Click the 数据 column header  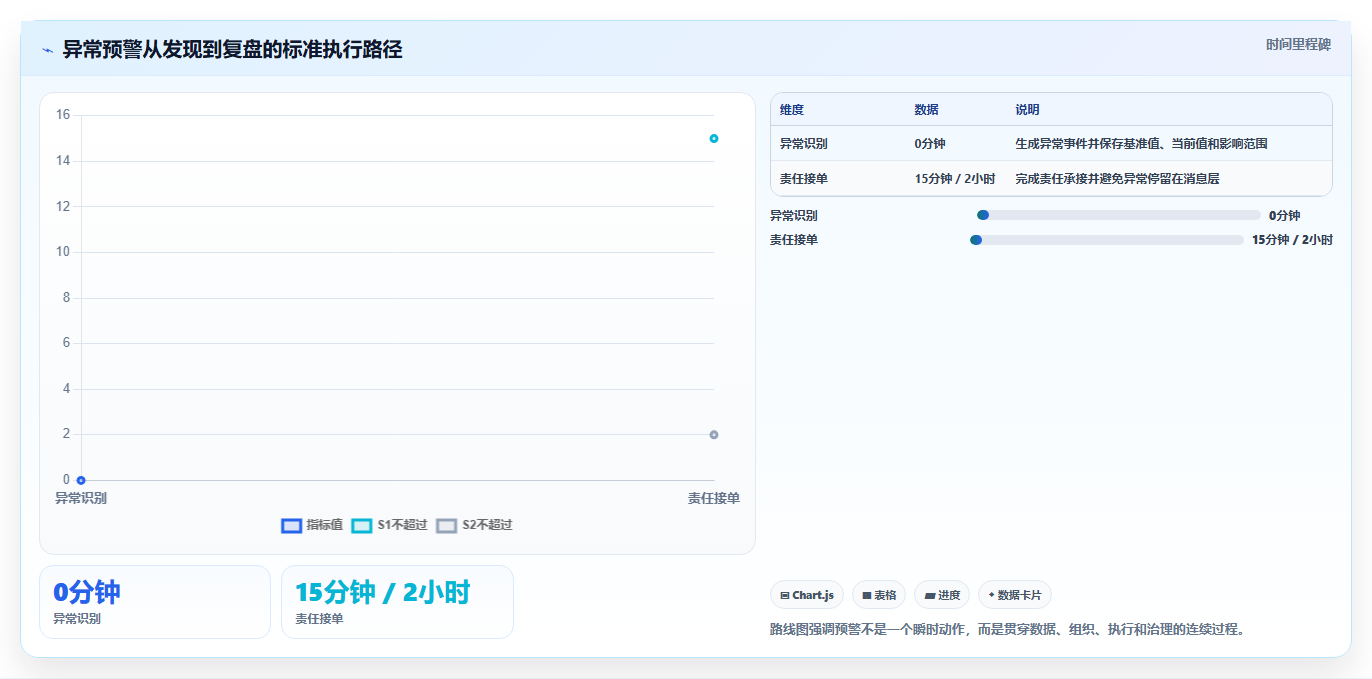click(927, 110)
